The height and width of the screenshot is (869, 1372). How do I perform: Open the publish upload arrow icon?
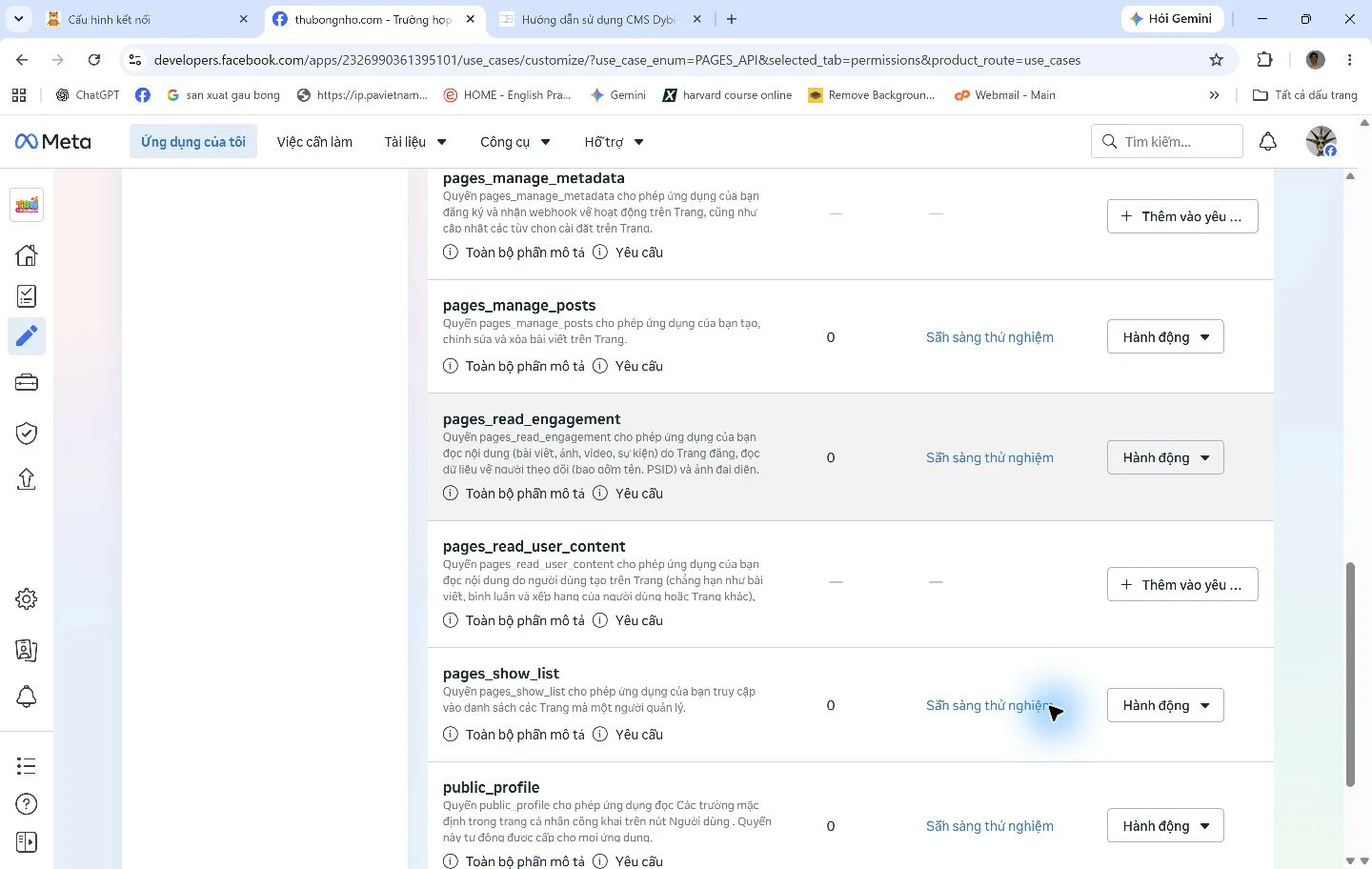point(27,478)
